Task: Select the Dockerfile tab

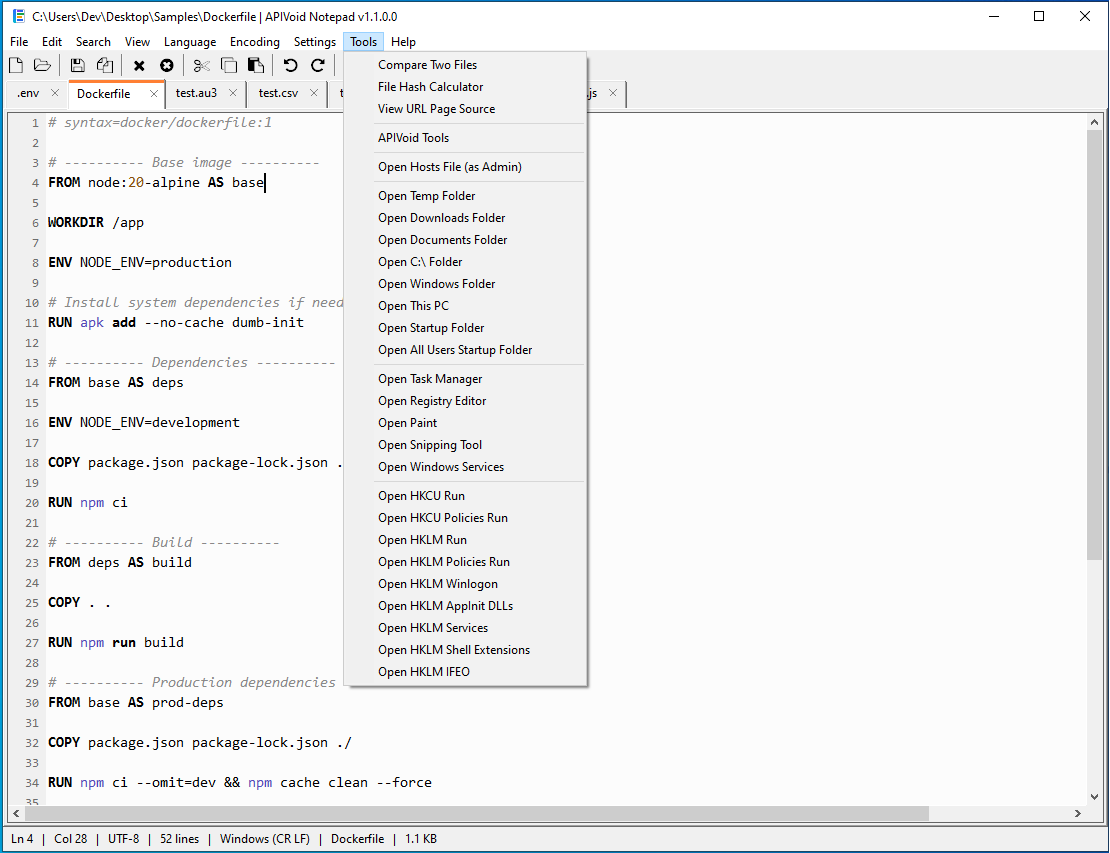Action: (x=103, y=93)
